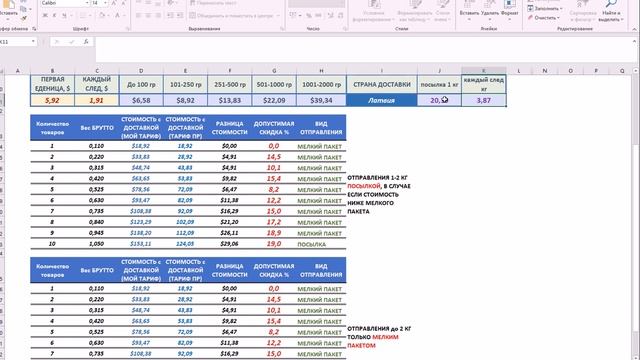This screenshot has height=360, width=640.
Task: Toggle bold formatting (Ж)
Action: point(45,16)
